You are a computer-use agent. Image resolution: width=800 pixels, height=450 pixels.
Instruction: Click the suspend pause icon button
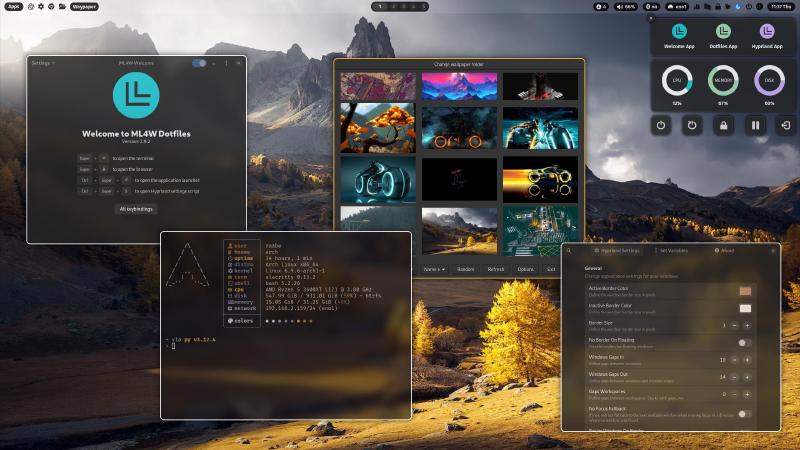(755, 125)
